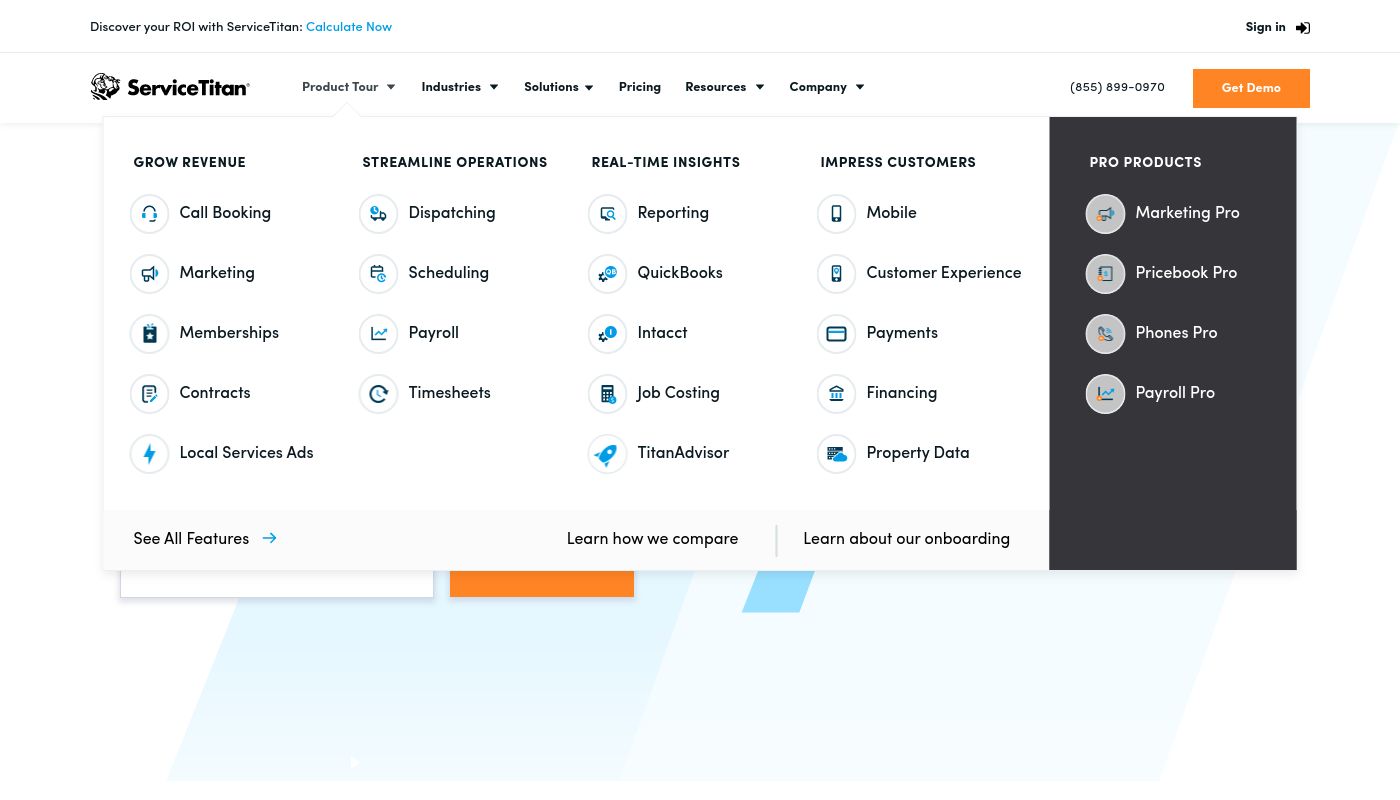
Task: Click the Intacct integration icon
Action: tap(608, 334)
